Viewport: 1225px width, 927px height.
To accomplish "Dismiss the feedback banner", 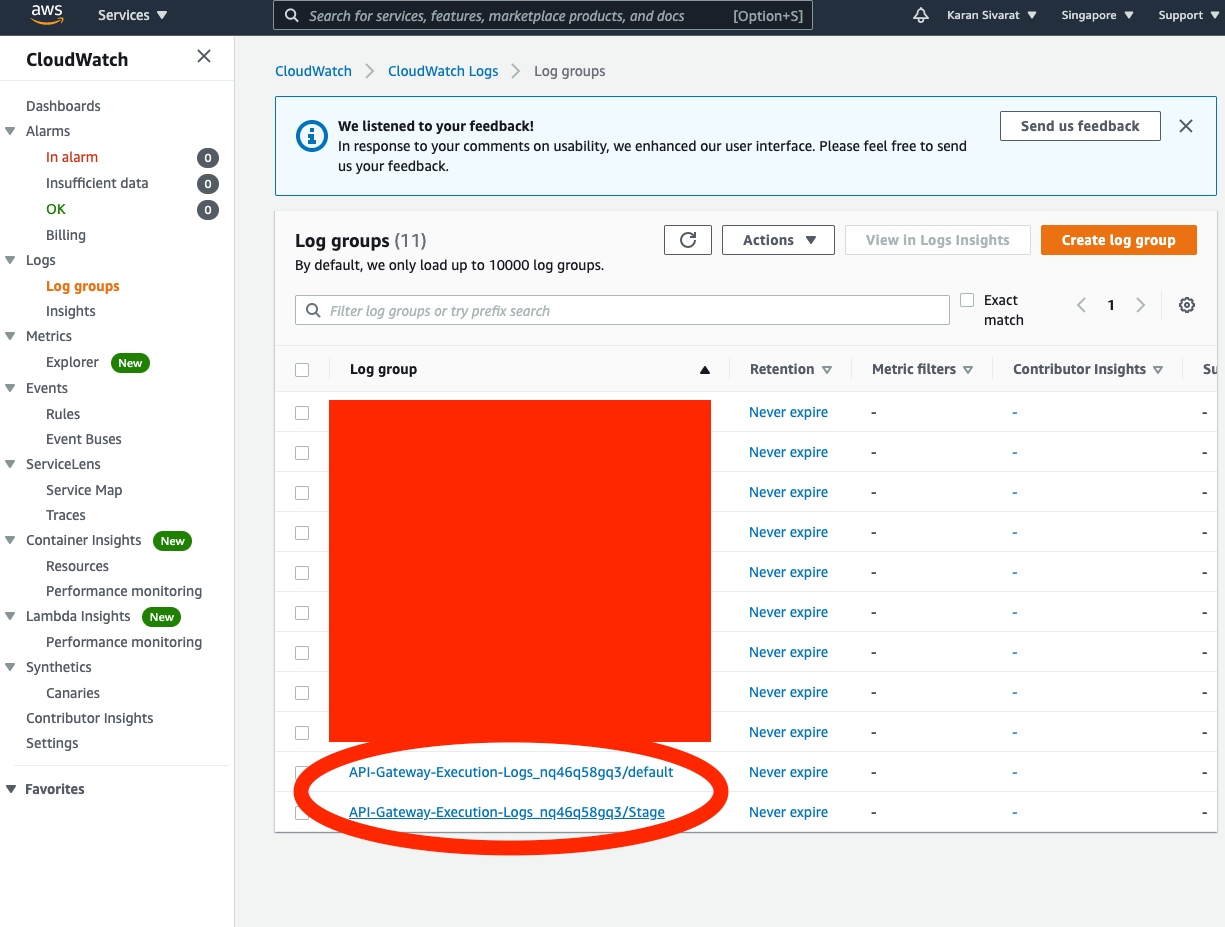I will [1186, 126].
